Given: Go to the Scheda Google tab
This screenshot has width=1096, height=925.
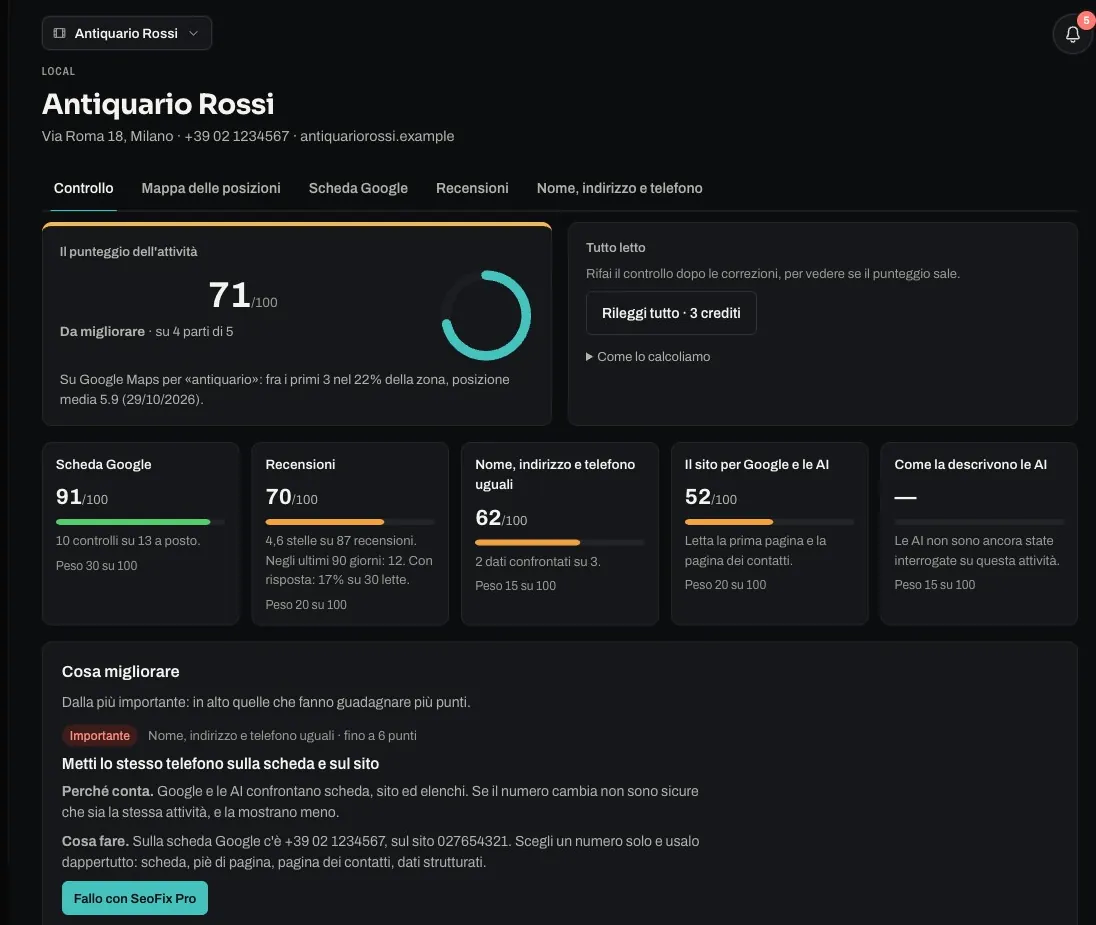Looking at the screenshot, I should tap(358, 188).
